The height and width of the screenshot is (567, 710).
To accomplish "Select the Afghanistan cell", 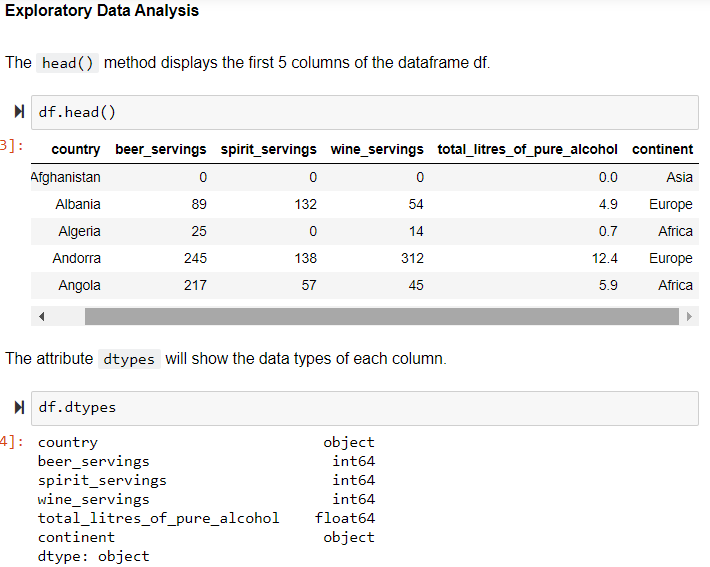I will 66,177.
